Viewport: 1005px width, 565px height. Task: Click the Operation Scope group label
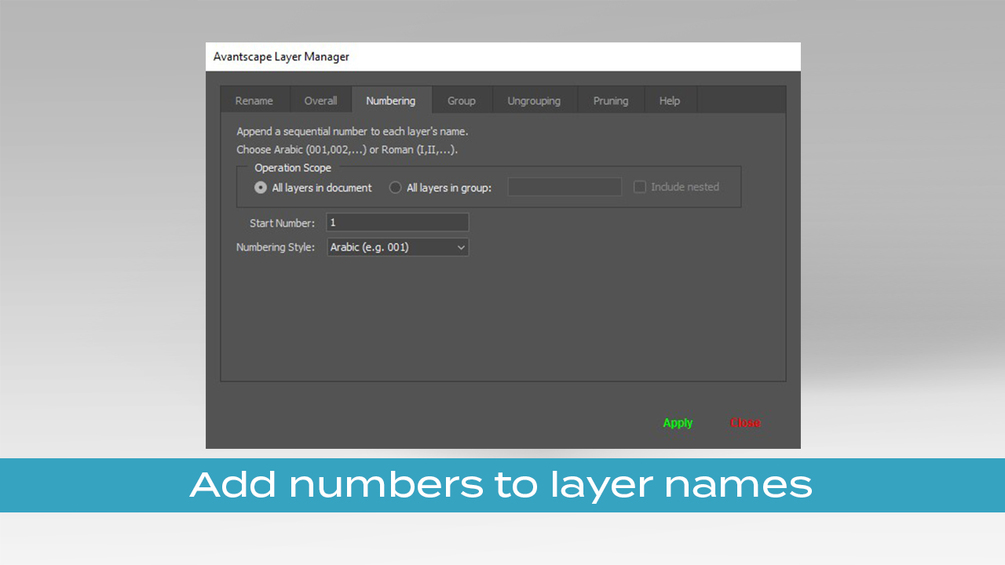point(293,168)
